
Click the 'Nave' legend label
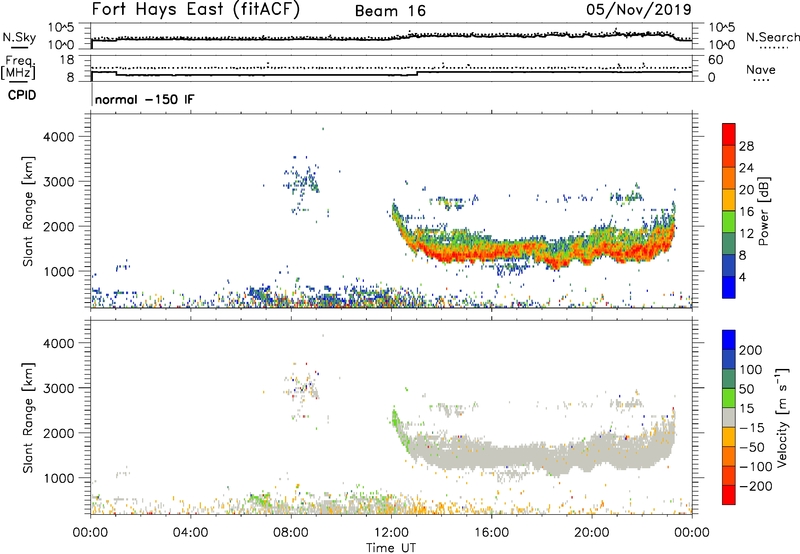pos(761,69)
